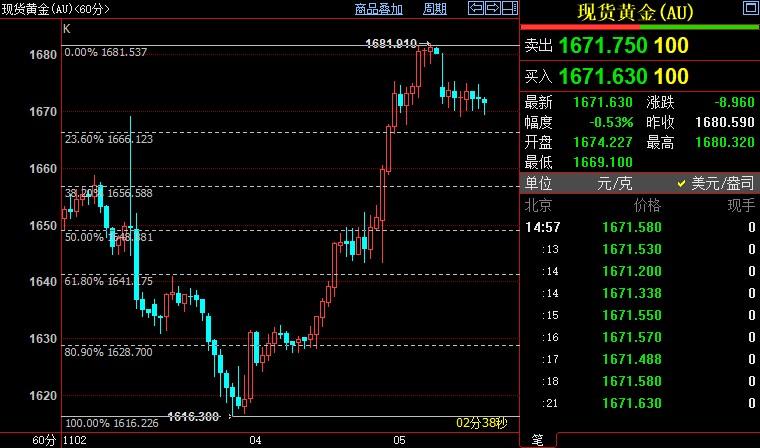Click the right arrow navigation icon
The width and height of the screenshot is (760, 448).
point(491,9)
